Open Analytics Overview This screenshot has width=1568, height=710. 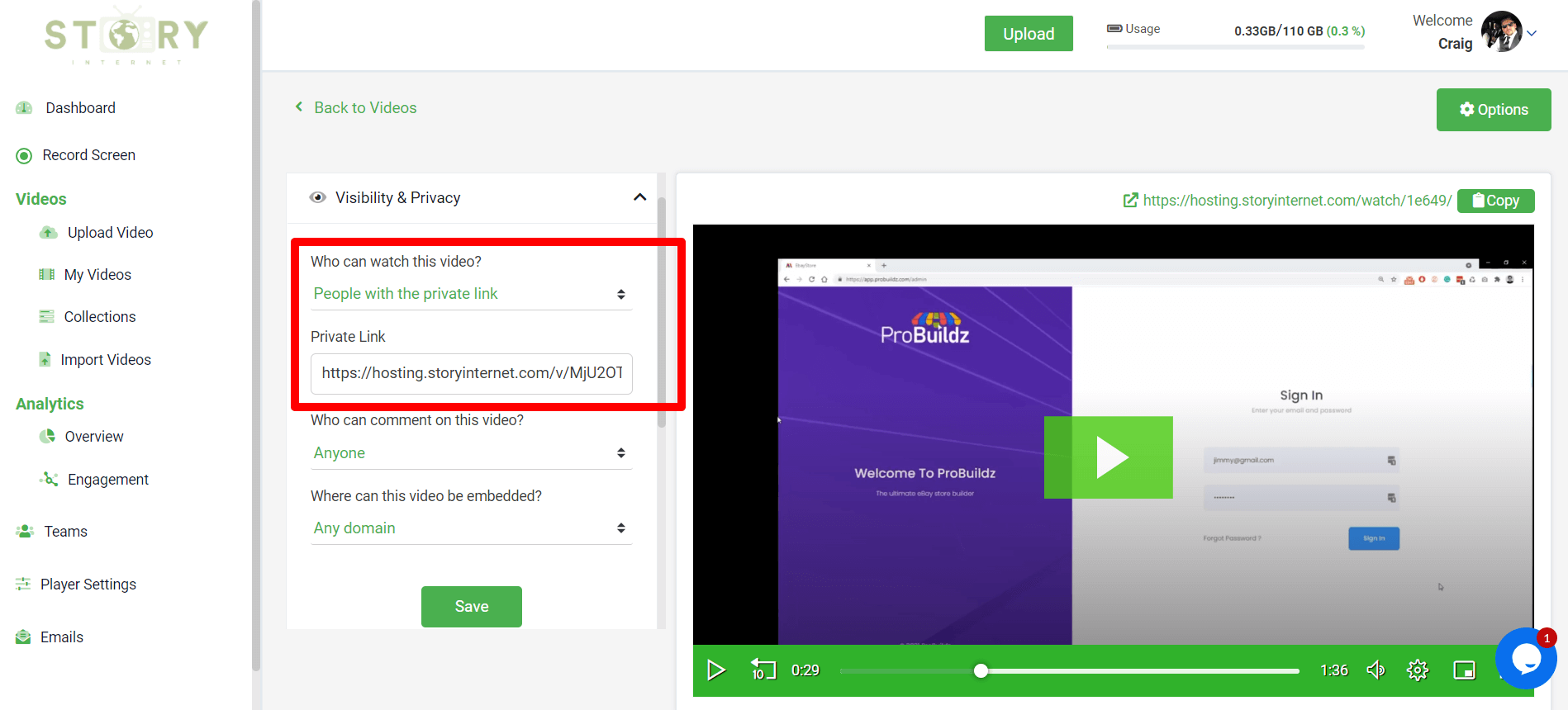point(94,437)
